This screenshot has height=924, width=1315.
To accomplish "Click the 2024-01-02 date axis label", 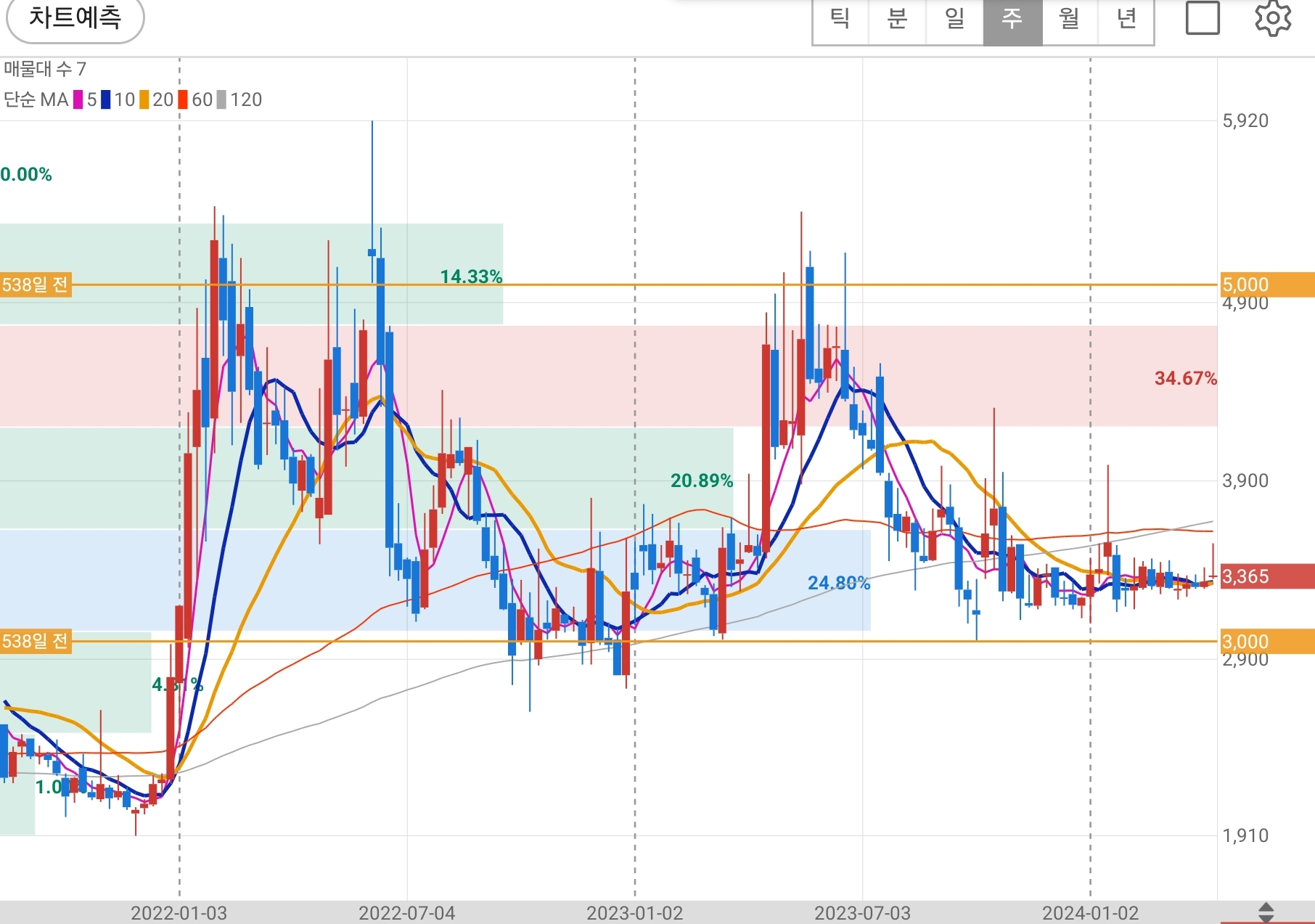I will [x=1090, y=912].
